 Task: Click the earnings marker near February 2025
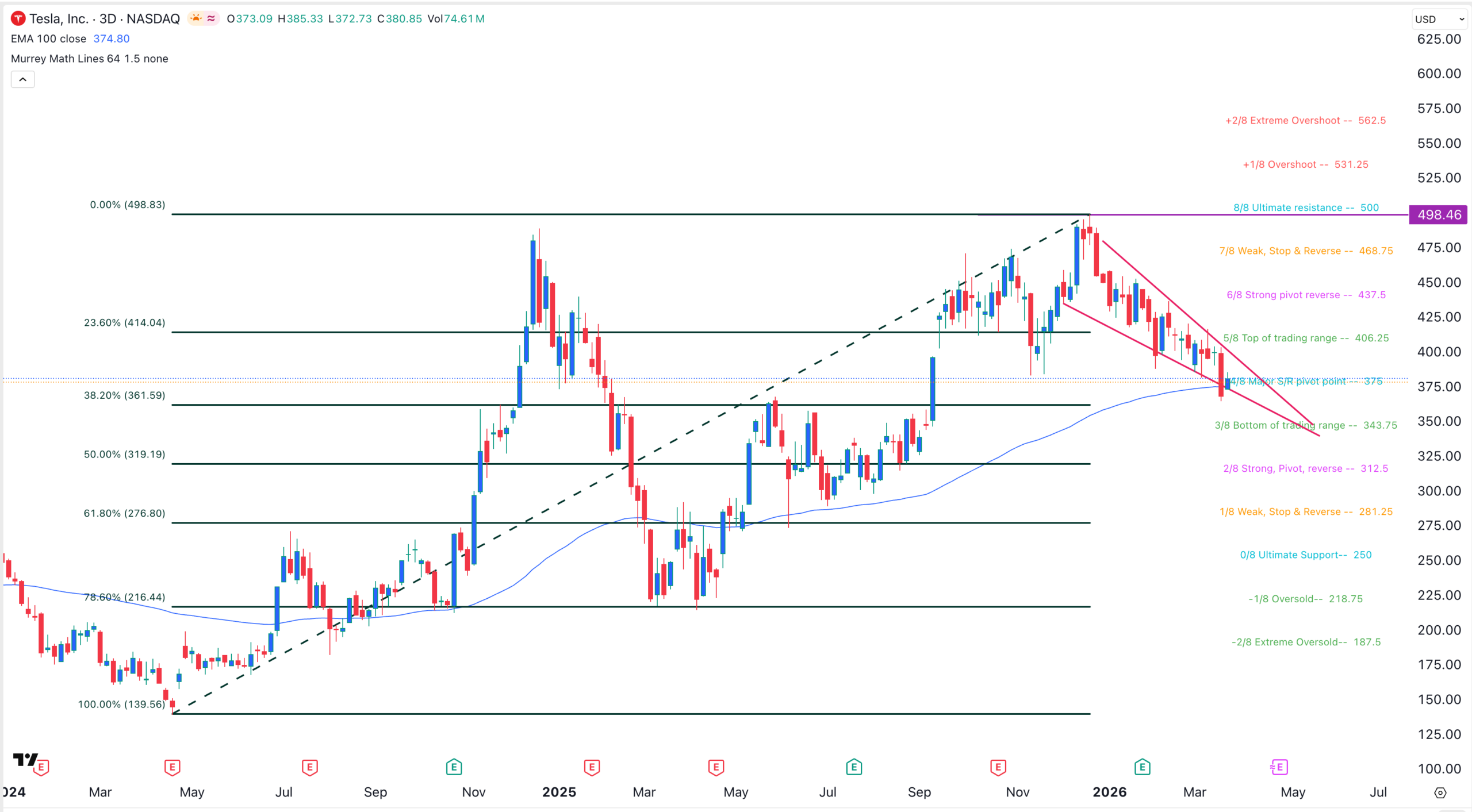[x=592, y=767]
